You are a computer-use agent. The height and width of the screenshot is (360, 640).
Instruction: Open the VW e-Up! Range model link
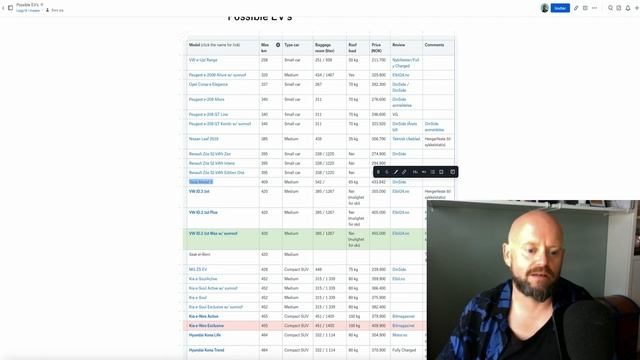click(x=203, y=60)
